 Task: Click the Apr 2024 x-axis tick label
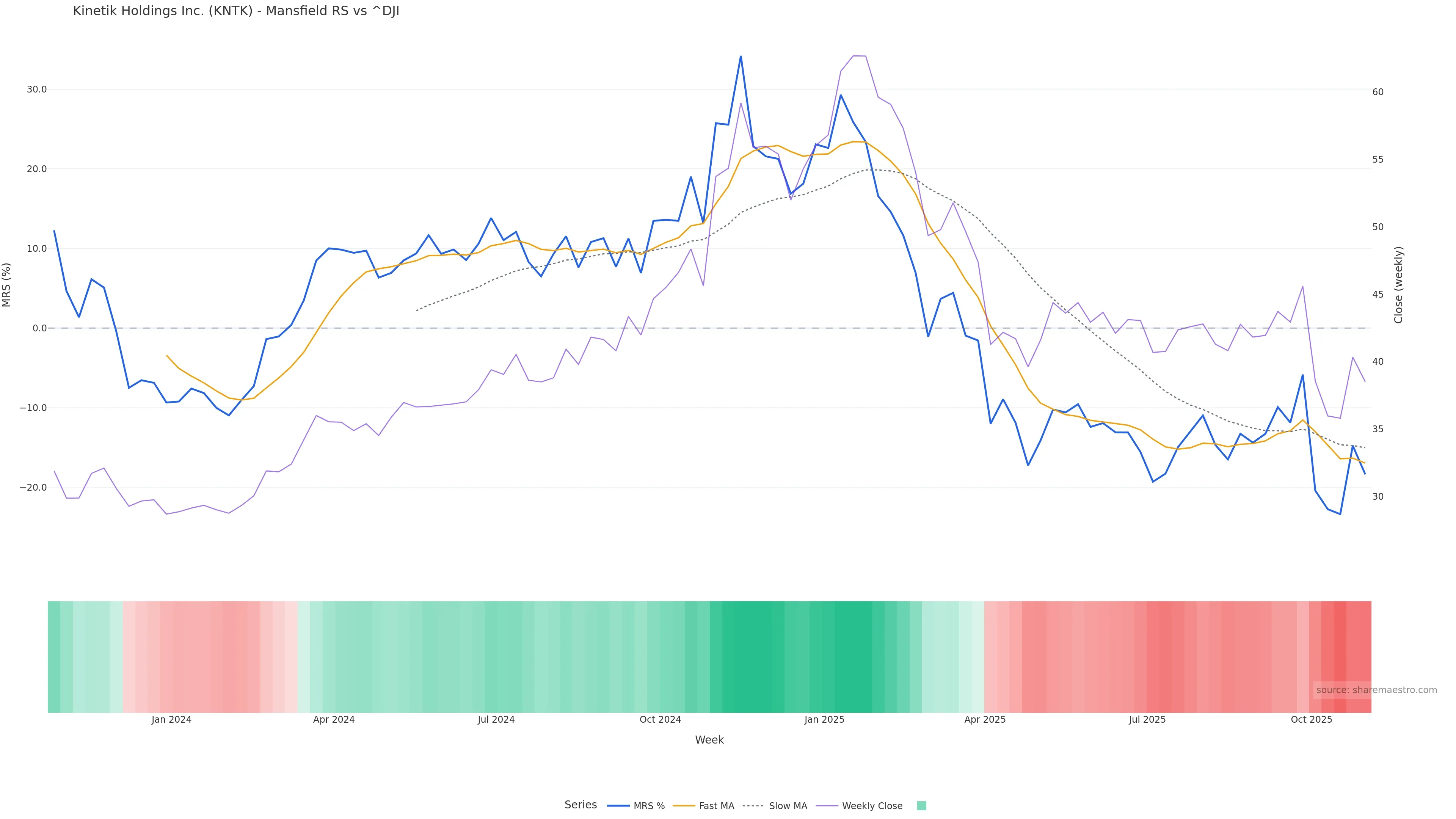(x=334, y=720)
